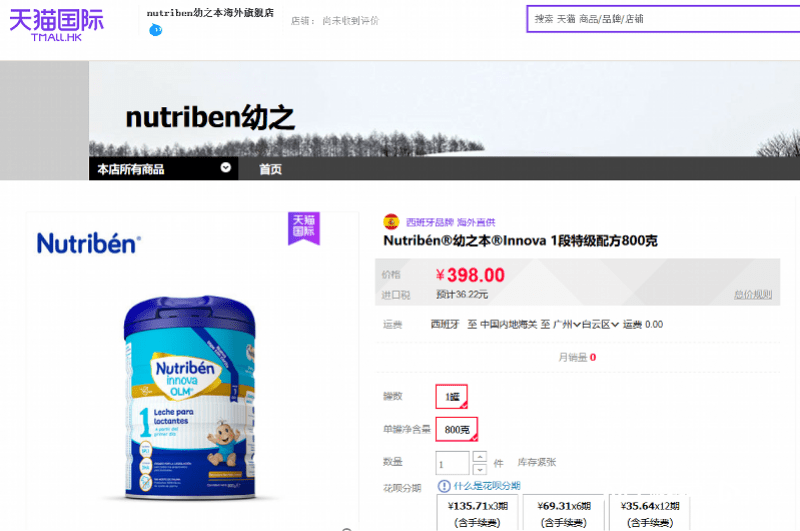Expand the 本店所有商品 dropdown menu
This screenshot has height=531, width=800.
pyautogui.click(x=163, y=168)
